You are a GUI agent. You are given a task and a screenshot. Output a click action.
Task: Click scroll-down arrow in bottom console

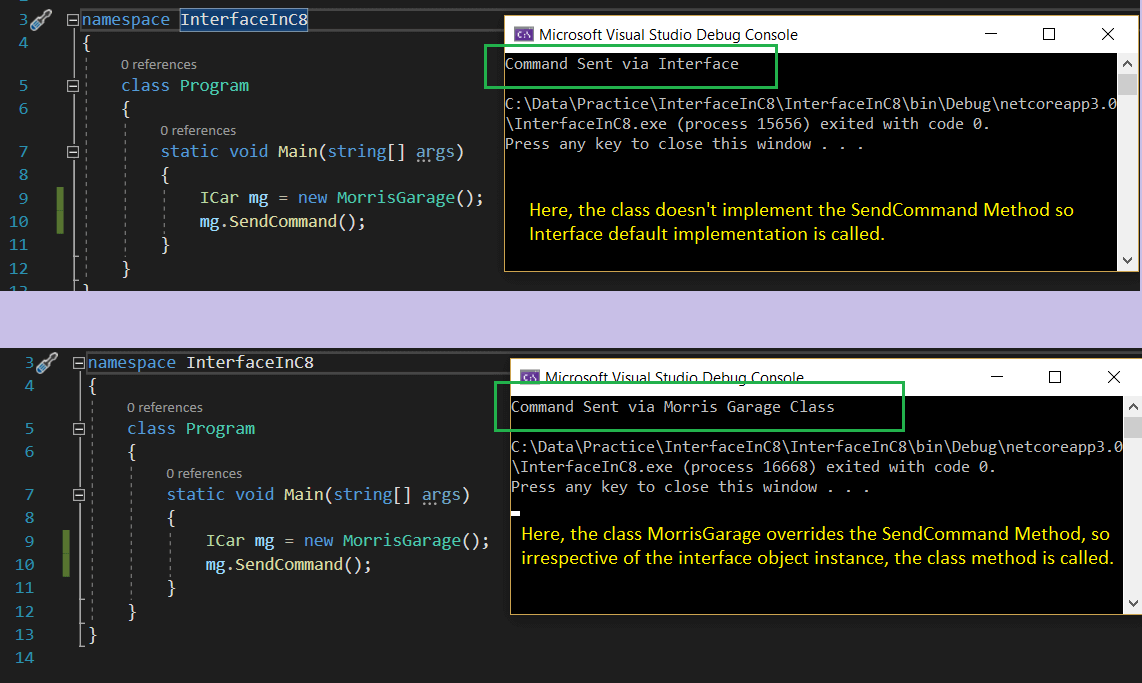(x=1133, y=603)
